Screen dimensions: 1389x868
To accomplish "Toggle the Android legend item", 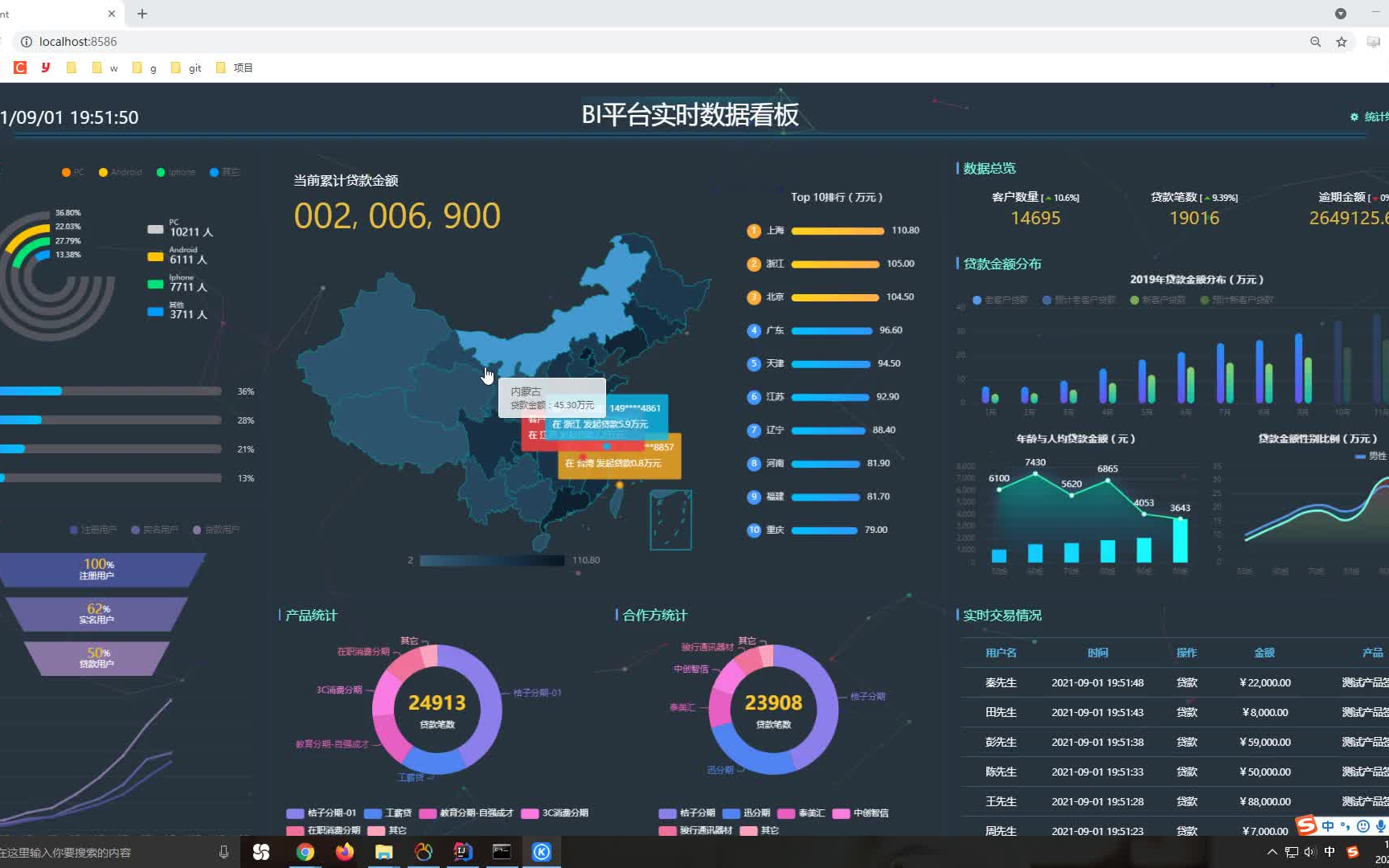I will tap(121, 172).
